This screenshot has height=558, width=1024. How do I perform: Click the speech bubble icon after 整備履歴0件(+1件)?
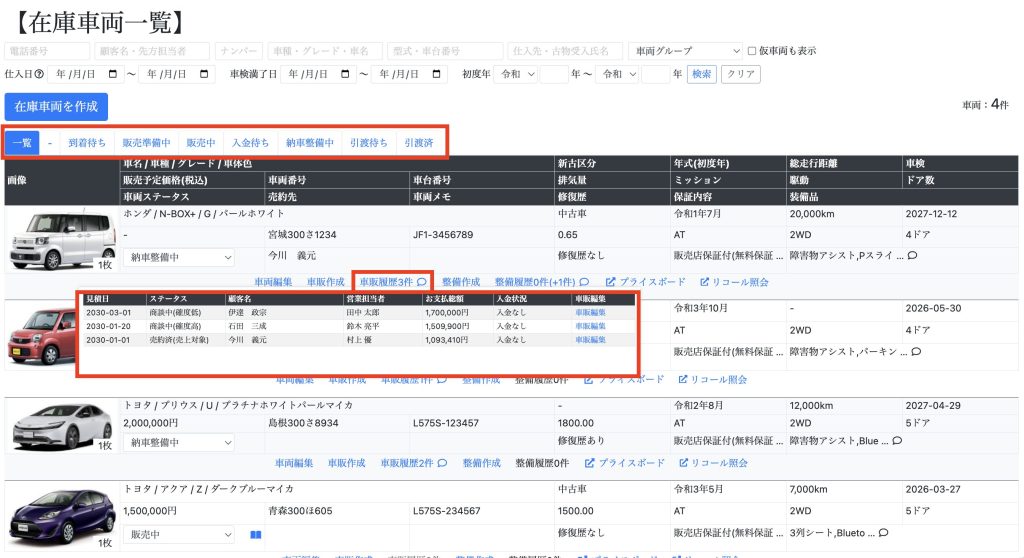pos(584,283)
